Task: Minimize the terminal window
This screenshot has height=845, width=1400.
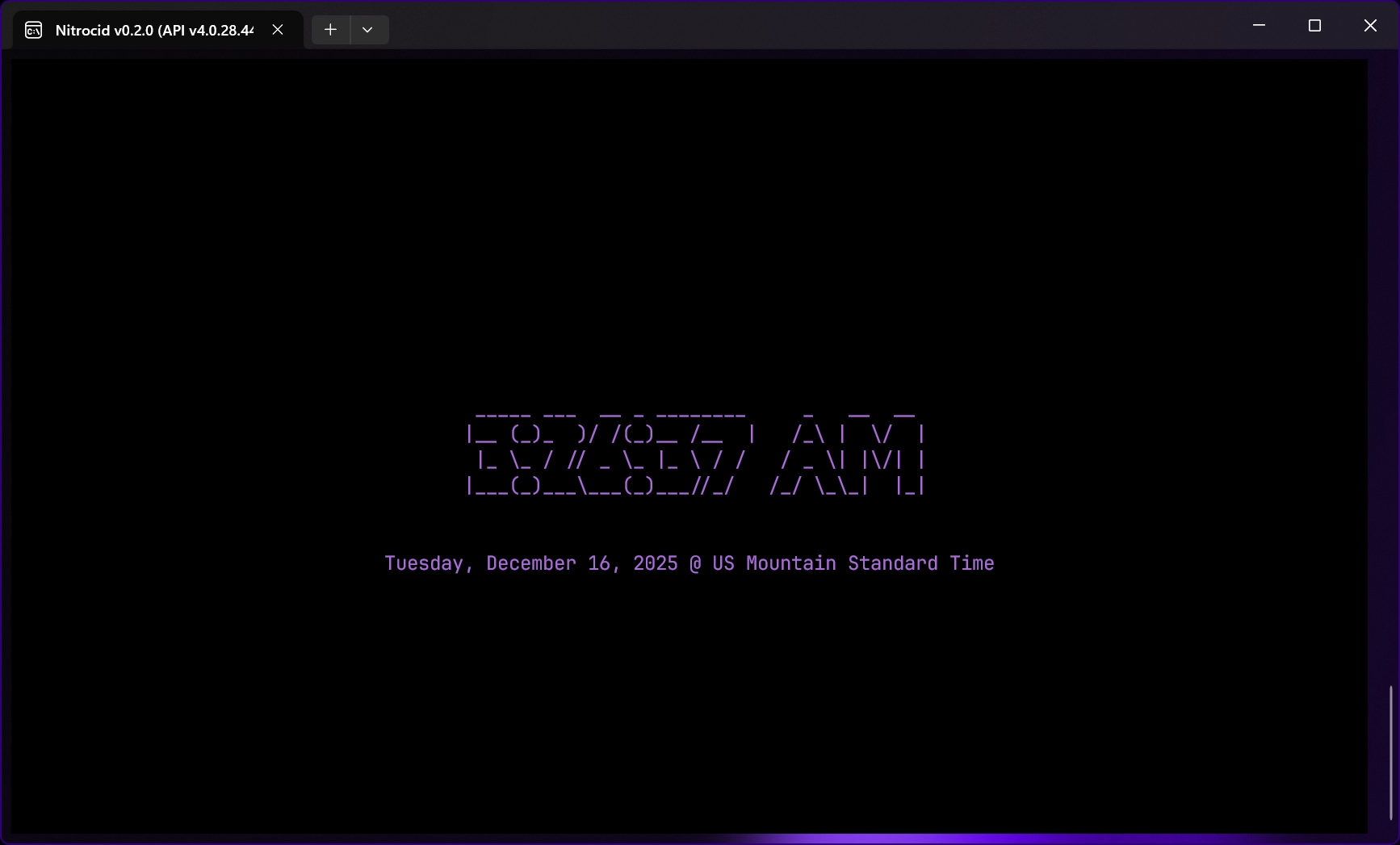Action: (x=1259, y=26)
